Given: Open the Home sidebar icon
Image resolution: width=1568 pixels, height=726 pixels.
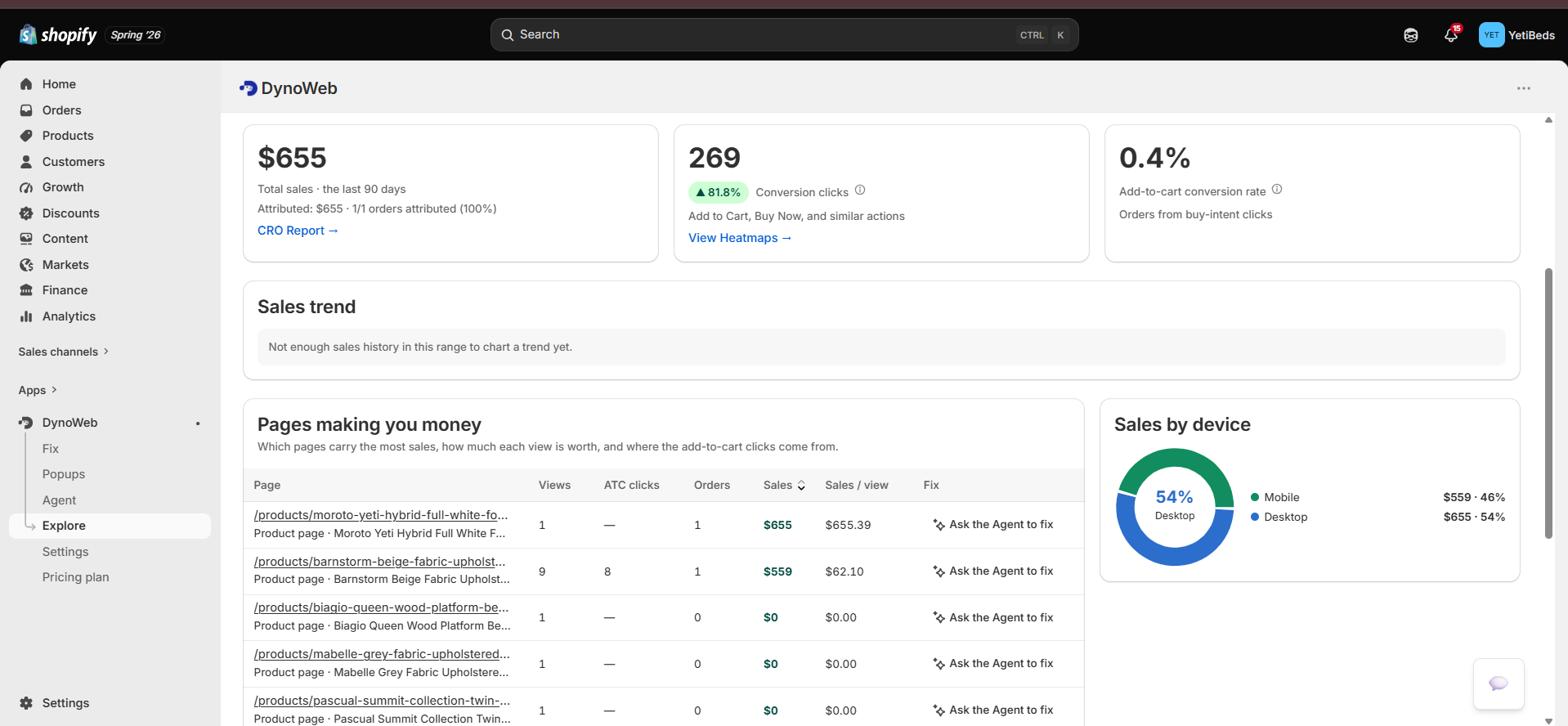Looking at the screenshot, I should (26, 84).
